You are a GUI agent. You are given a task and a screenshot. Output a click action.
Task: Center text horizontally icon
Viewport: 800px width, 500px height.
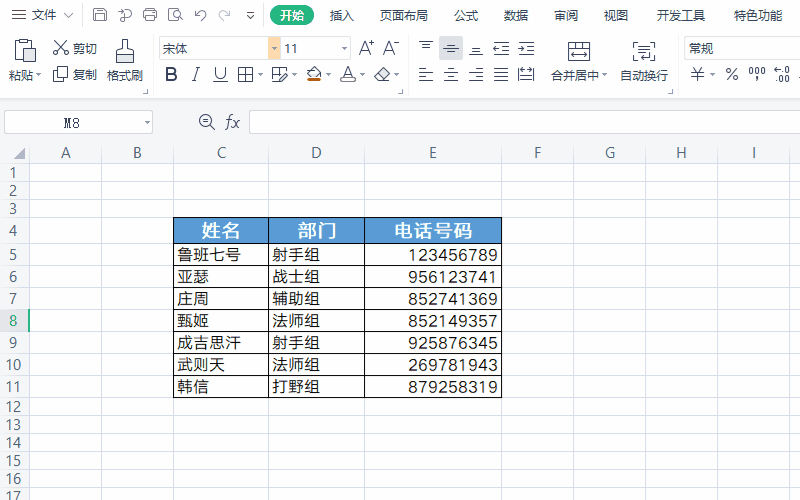pos(451,75)
